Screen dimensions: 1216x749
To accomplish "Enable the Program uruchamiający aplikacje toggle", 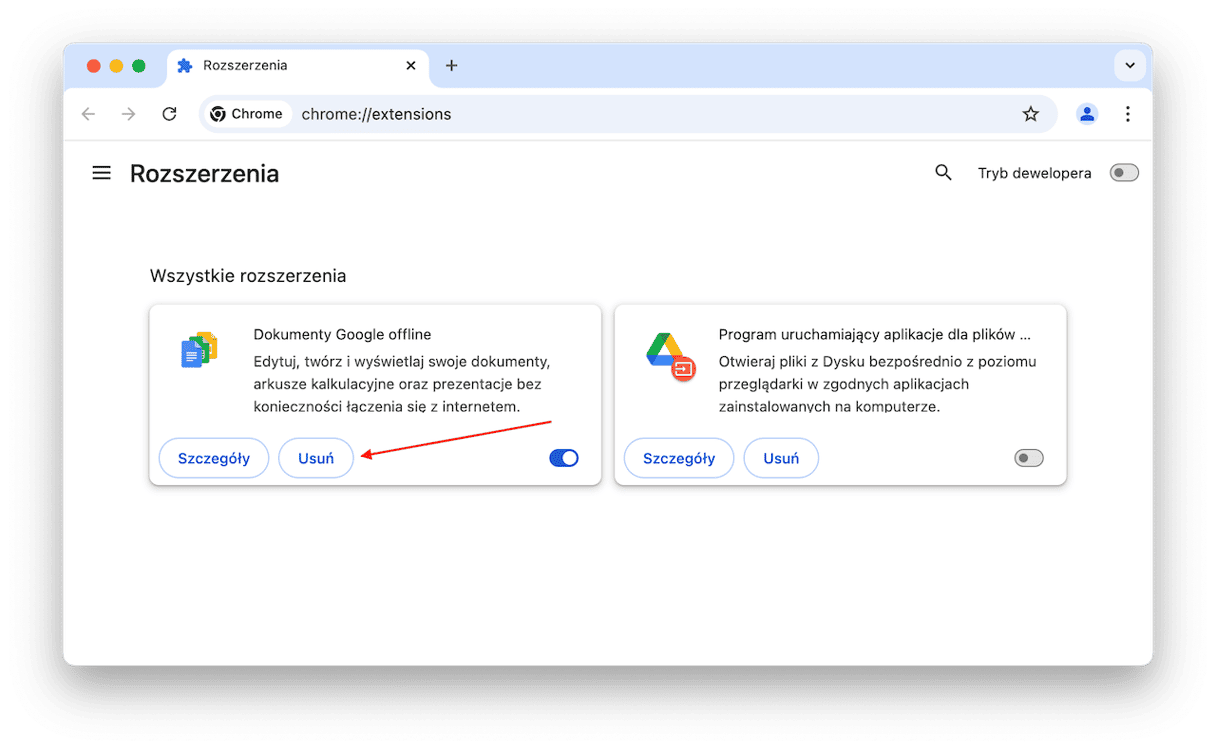I will pyautogui.click(x=1029, y=458).
